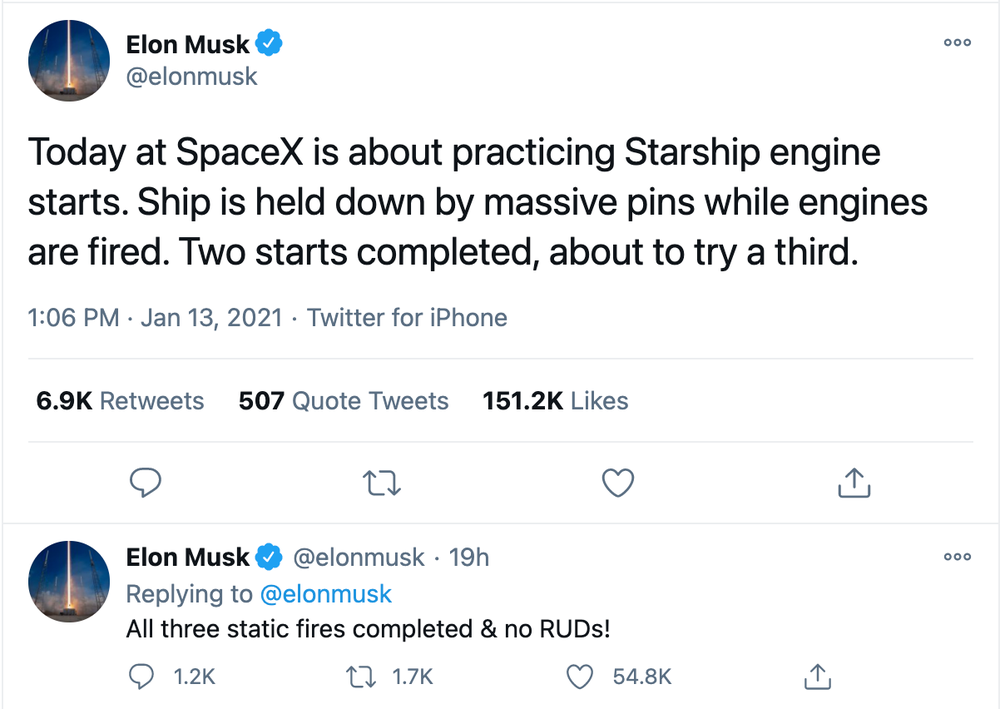The height and width of the screenshot is (709, 1000).
Task: Reply to the main Starship engine tweet
Action: tap(147, 484)
